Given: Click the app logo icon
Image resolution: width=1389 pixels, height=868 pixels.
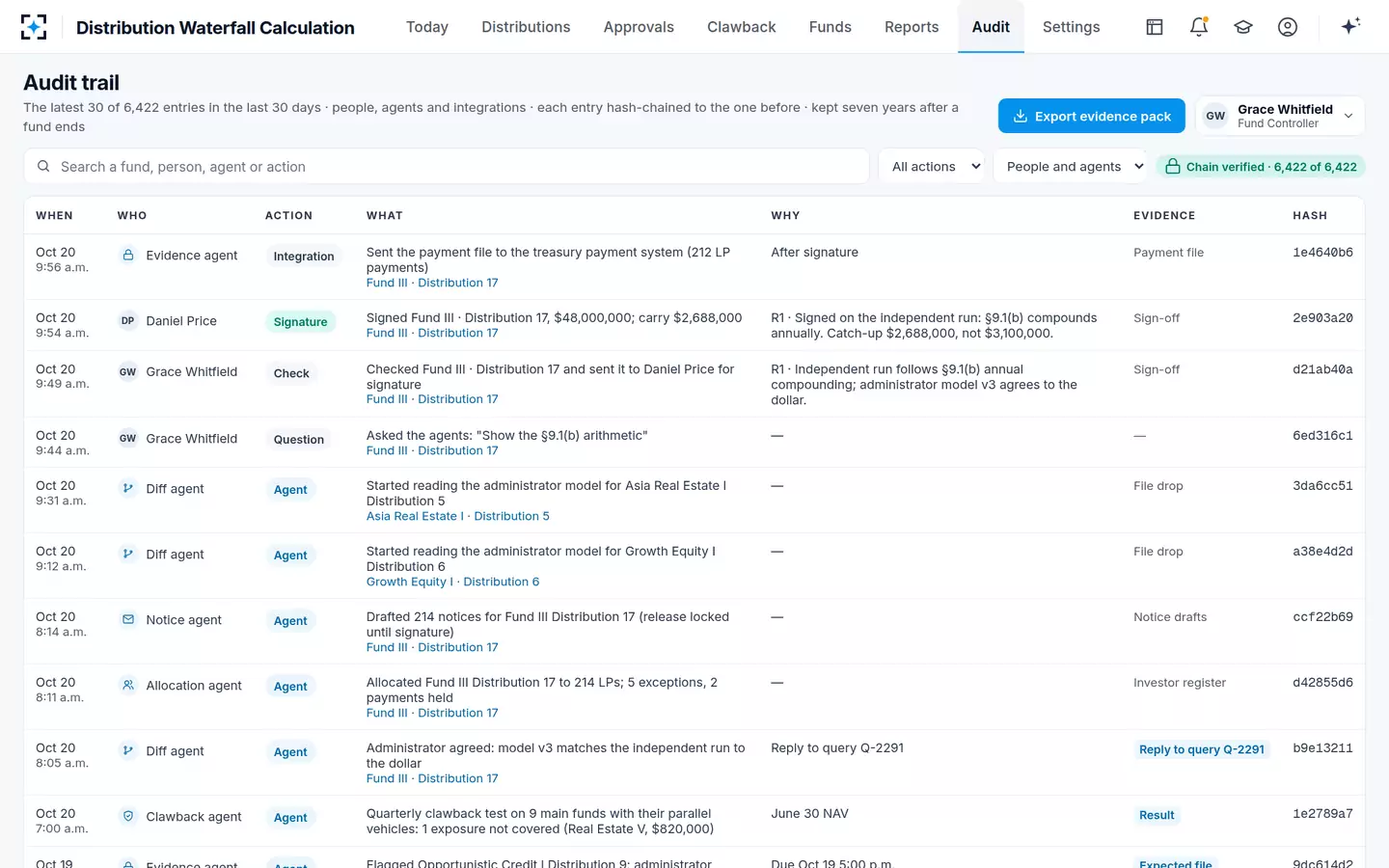Looking at the screenshot, I should [x=34, y=27].
